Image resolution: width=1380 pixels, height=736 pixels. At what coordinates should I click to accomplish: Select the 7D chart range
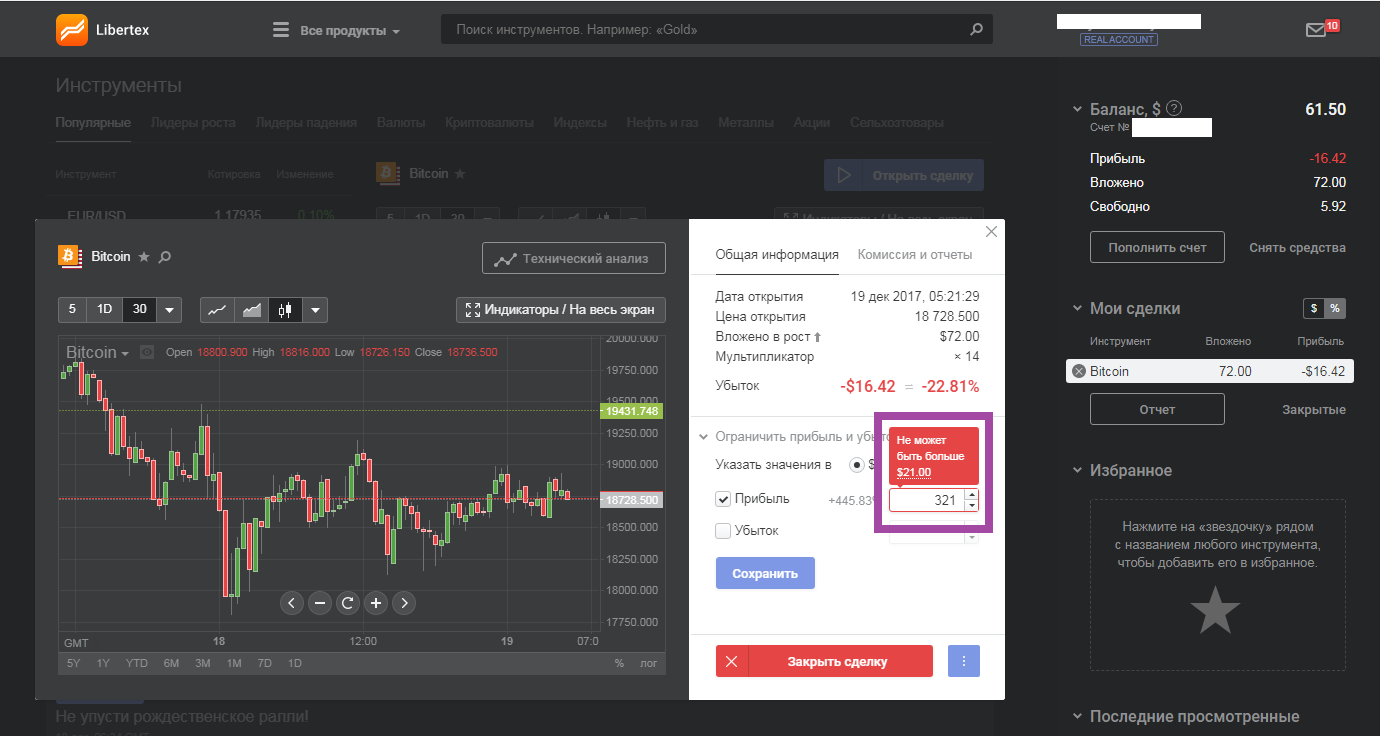tap(264, 663)
